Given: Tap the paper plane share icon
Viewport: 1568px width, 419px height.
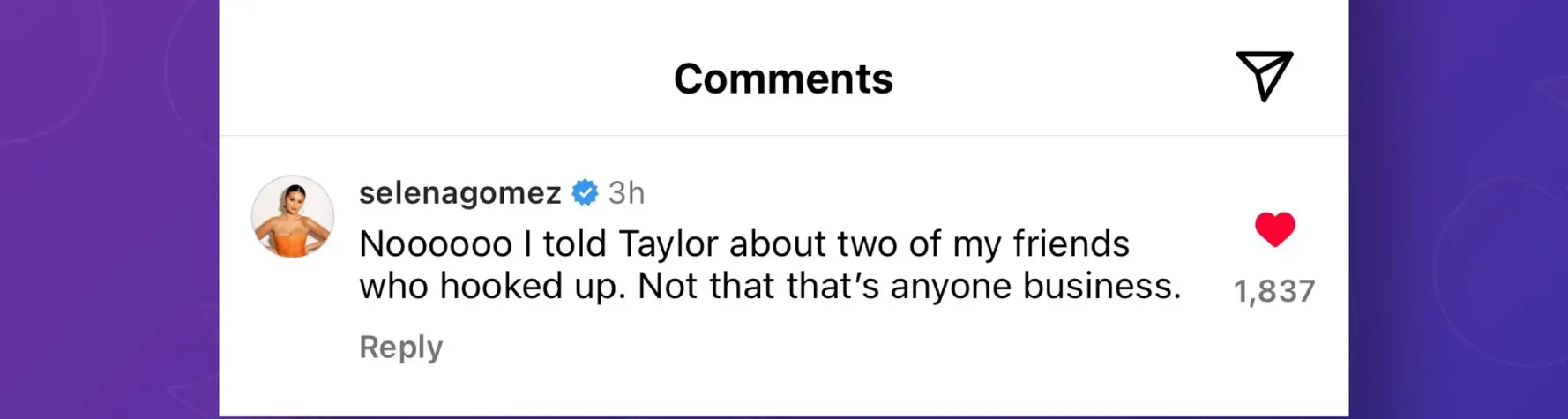Looking at the screenshot, I should (x=1265, y=77).
